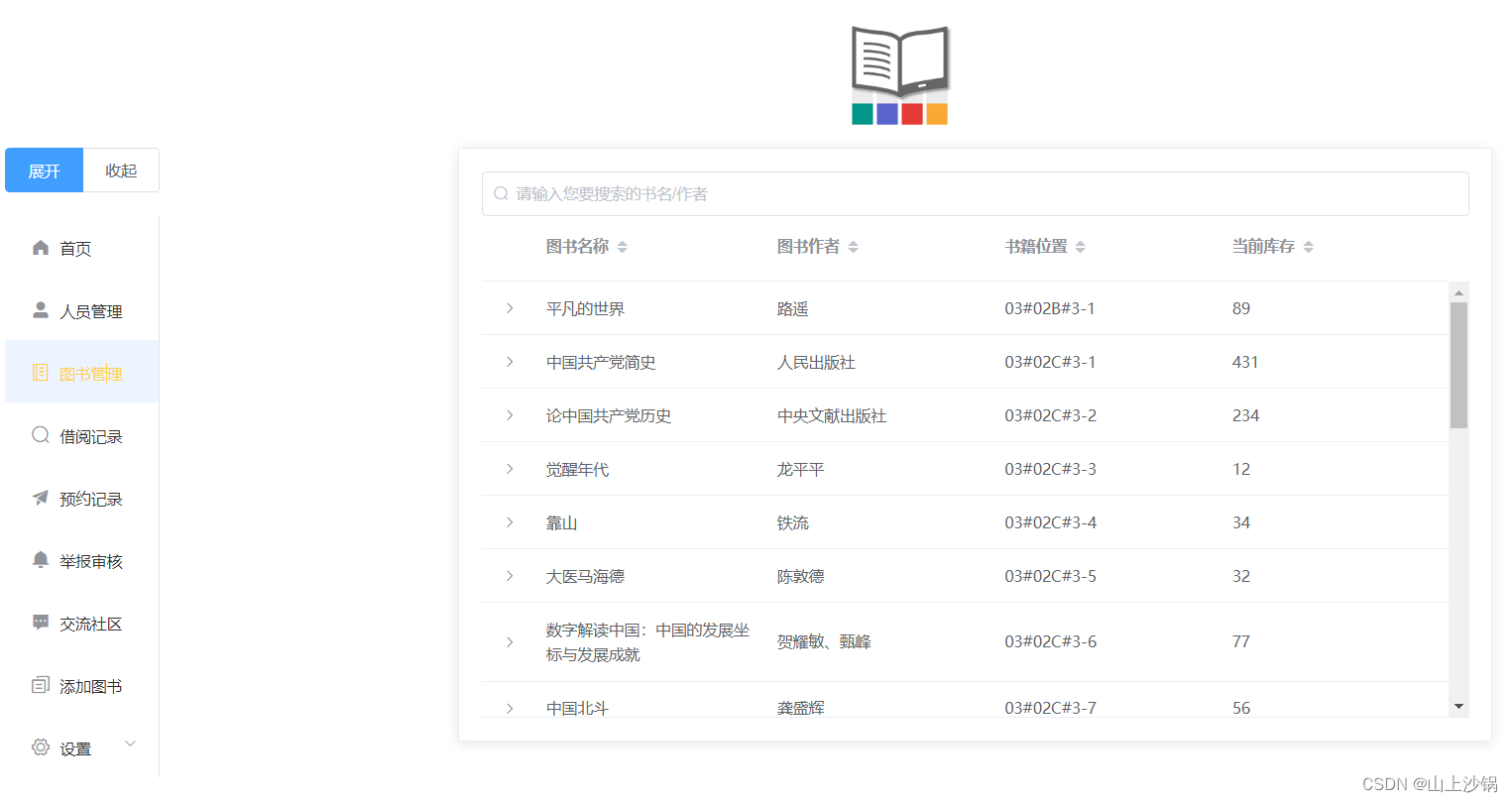Image resolution: width=1512 pixels, height=802 pixels.
Task: Click the red color square under logo
Action: (x=912, y=114)
